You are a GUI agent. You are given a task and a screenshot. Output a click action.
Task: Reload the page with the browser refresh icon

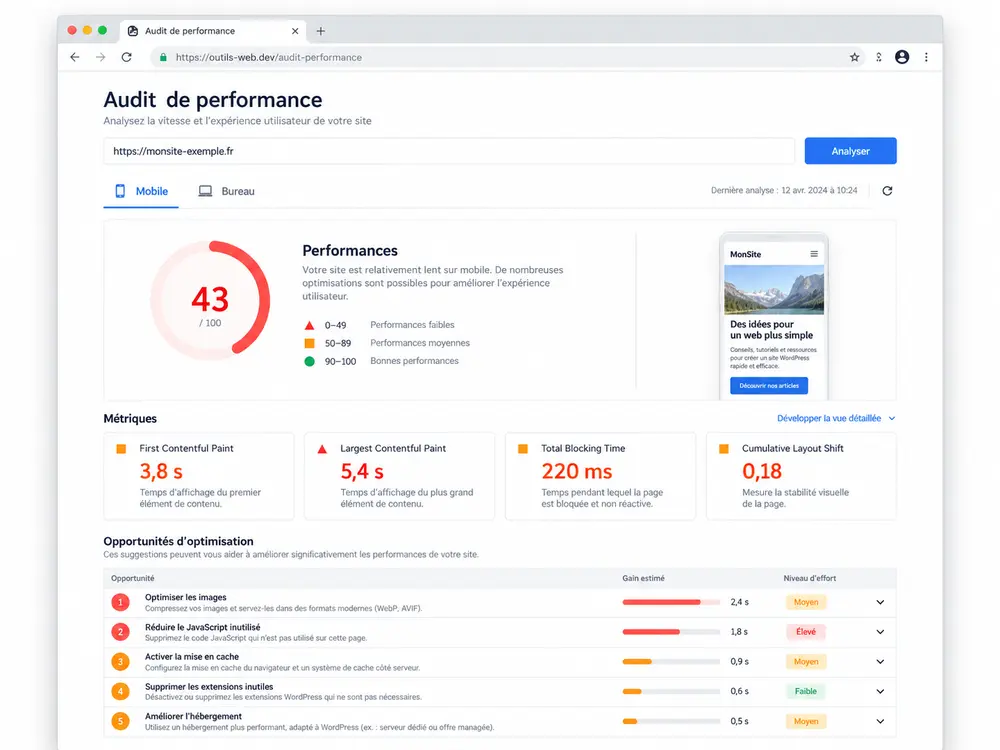[127, 57]
